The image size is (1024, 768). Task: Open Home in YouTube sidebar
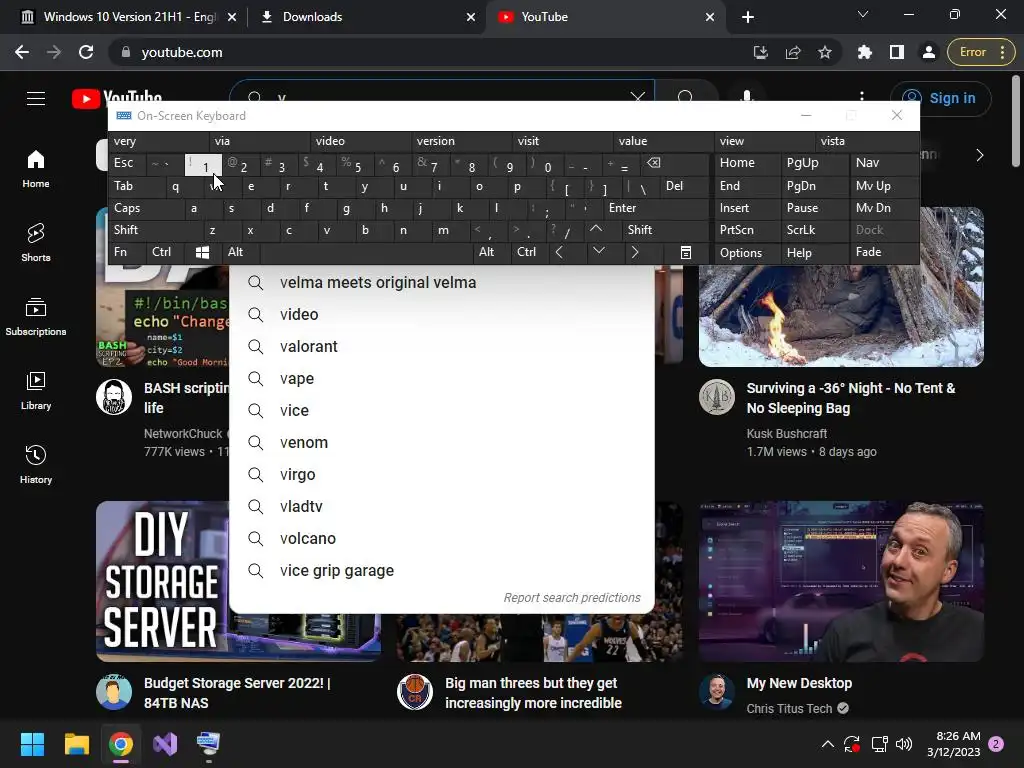click(x=36, y=168)
